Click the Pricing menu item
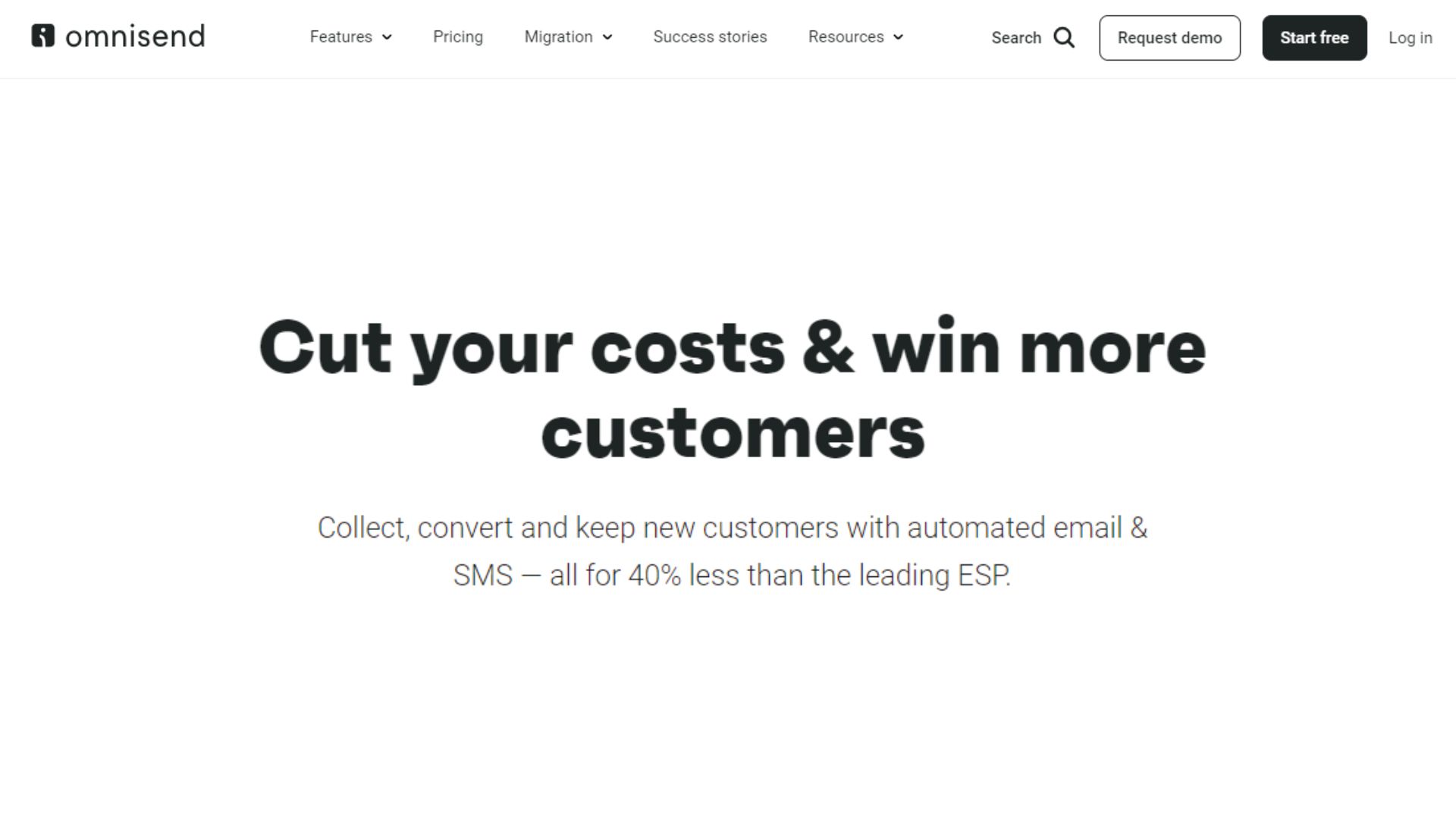This screenshot has height=819, width=1456. pos(458,37)
